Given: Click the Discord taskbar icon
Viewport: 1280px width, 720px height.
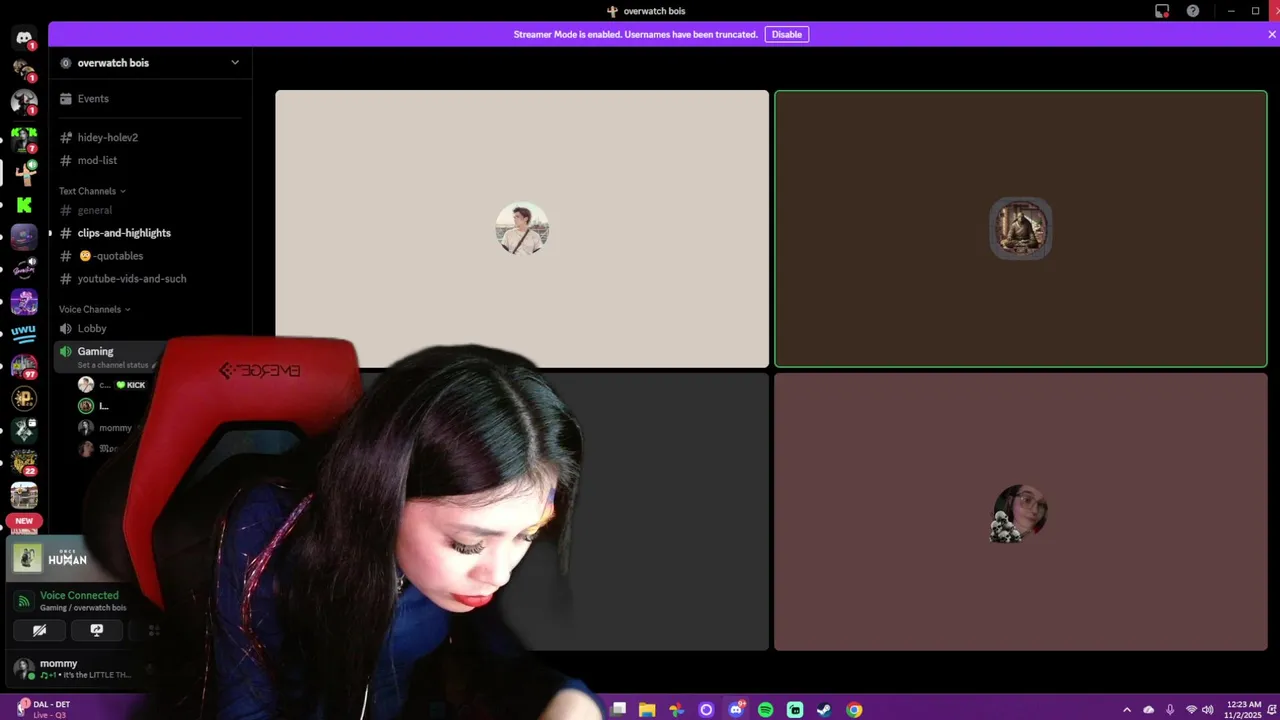Looking at the screenshot, I should coord(736,709).
